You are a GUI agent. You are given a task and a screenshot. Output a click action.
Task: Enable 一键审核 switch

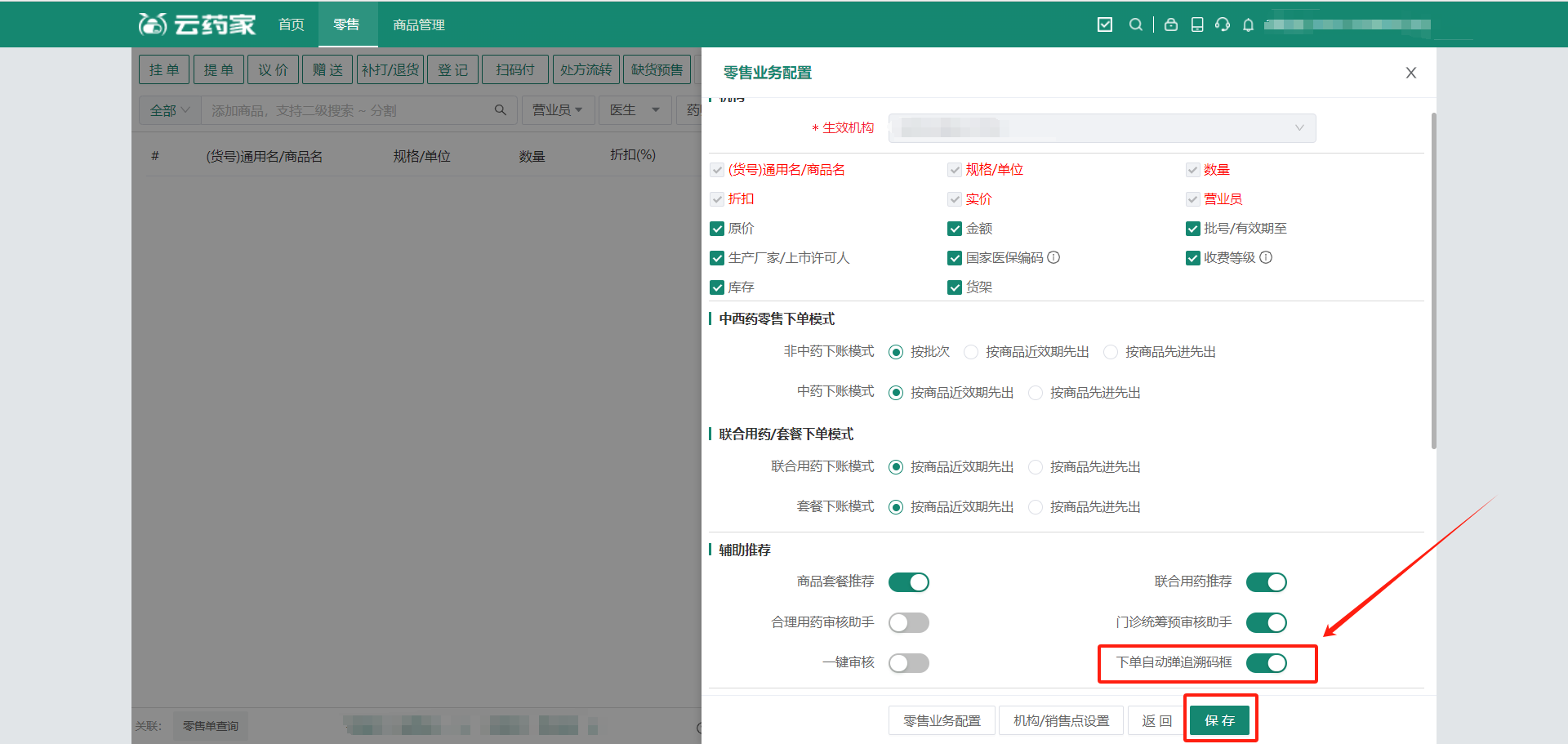click(x=909, y=663)
